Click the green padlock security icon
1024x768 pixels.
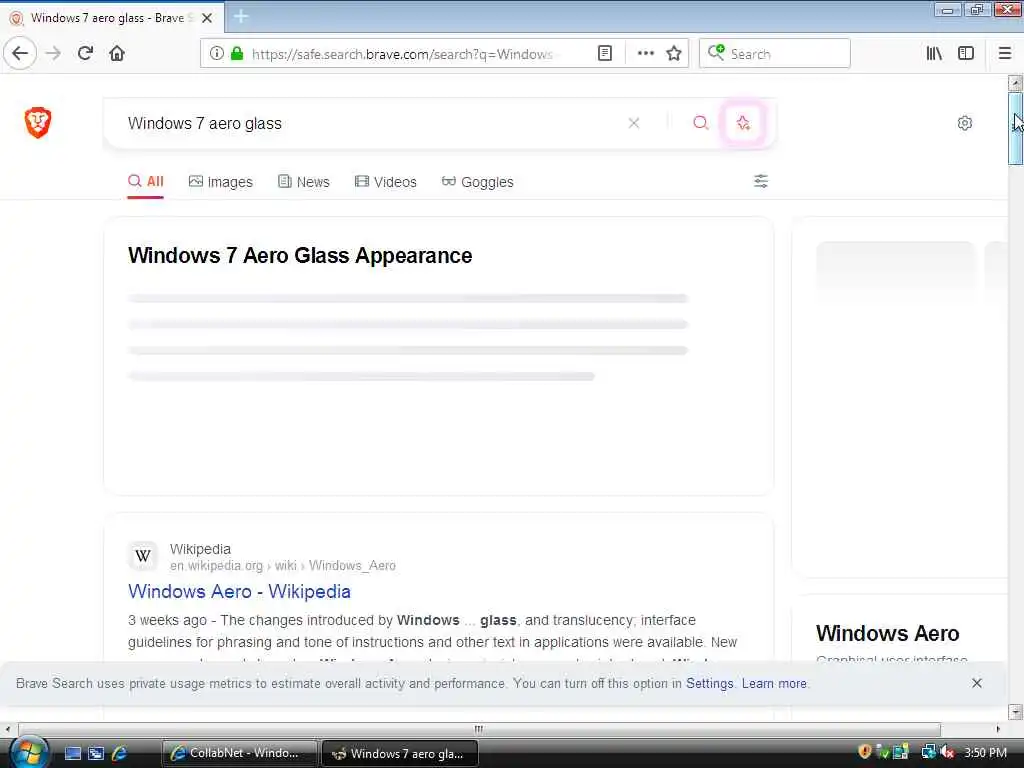point(237,54)
